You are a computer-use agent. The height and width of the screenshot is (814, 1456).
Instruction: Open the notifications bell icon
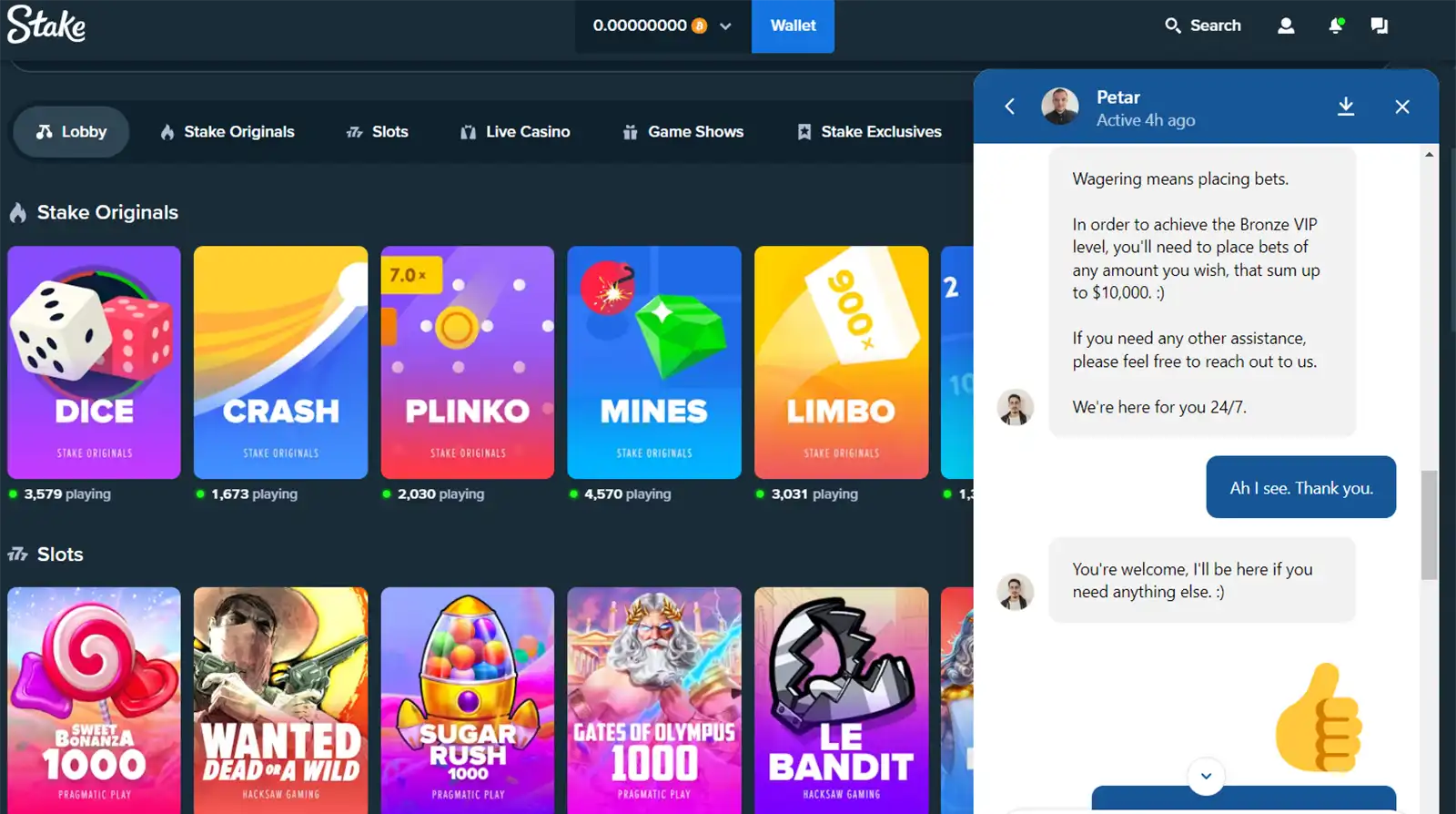[1336, 25]
